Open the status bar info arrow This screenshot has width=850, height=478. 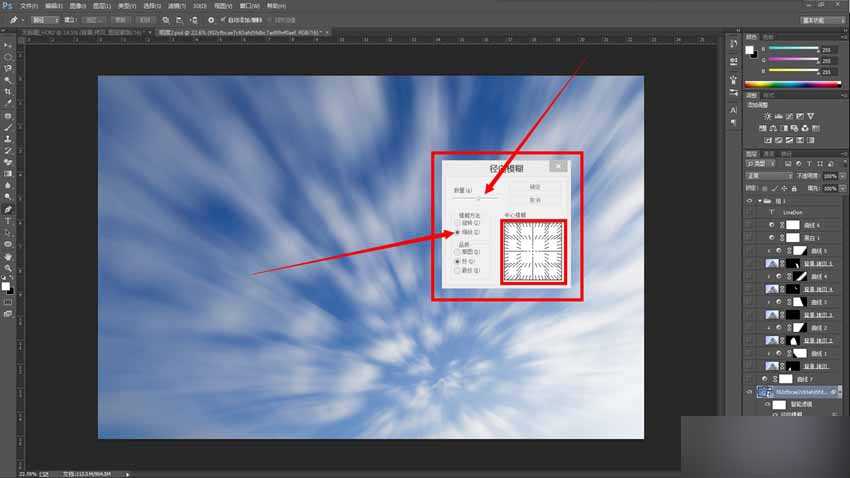(x=128, y=474)
